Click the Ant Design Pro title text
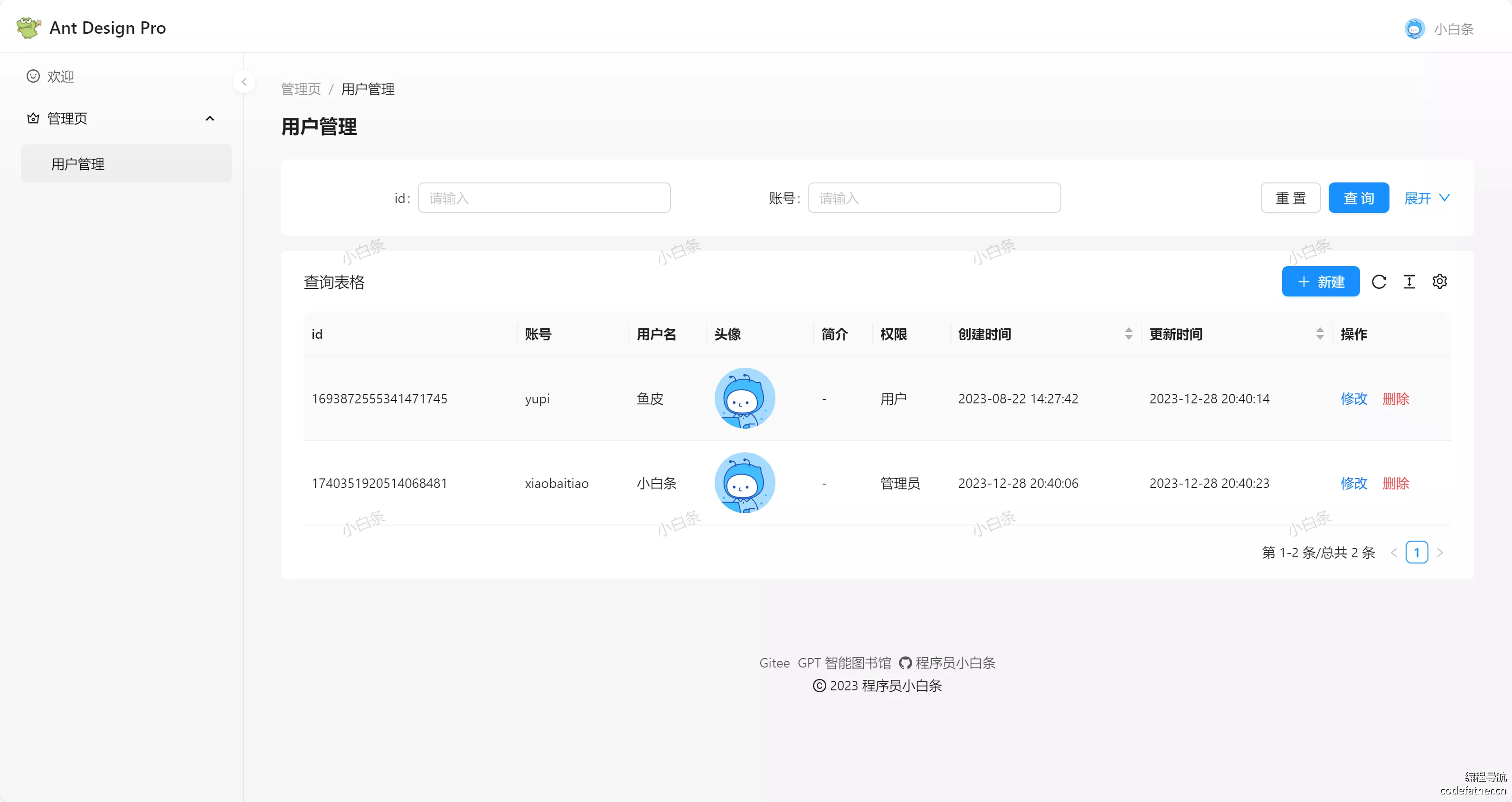The image size is (1512, 802). point(107,28)
